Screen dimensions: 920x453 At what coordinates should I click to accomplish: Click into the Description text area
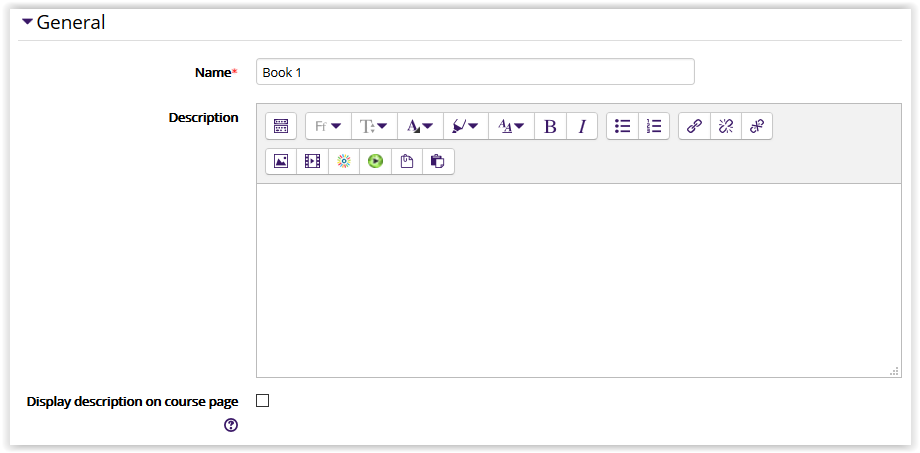click(x=579, y=280)
